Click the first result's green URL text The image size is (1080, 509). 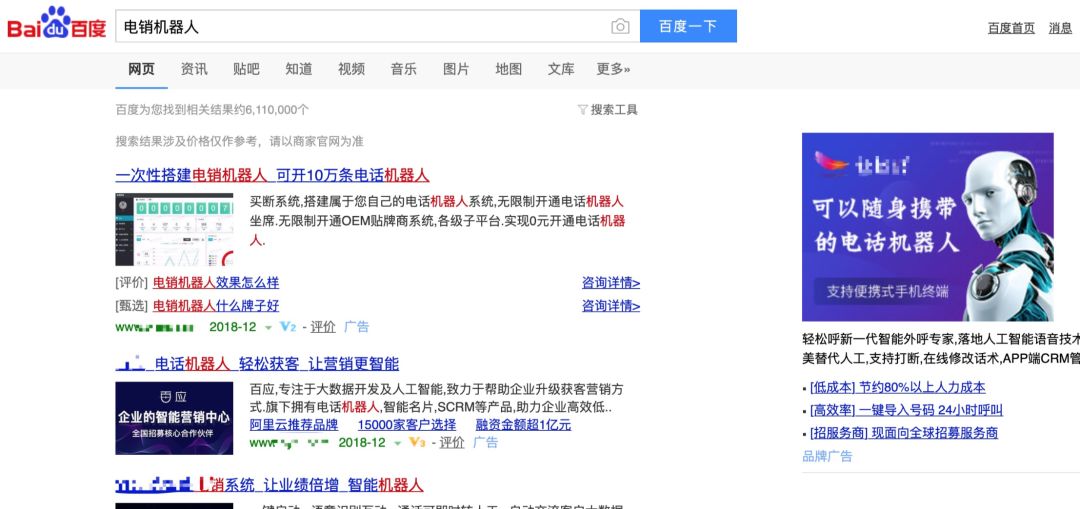coord(154,327)
